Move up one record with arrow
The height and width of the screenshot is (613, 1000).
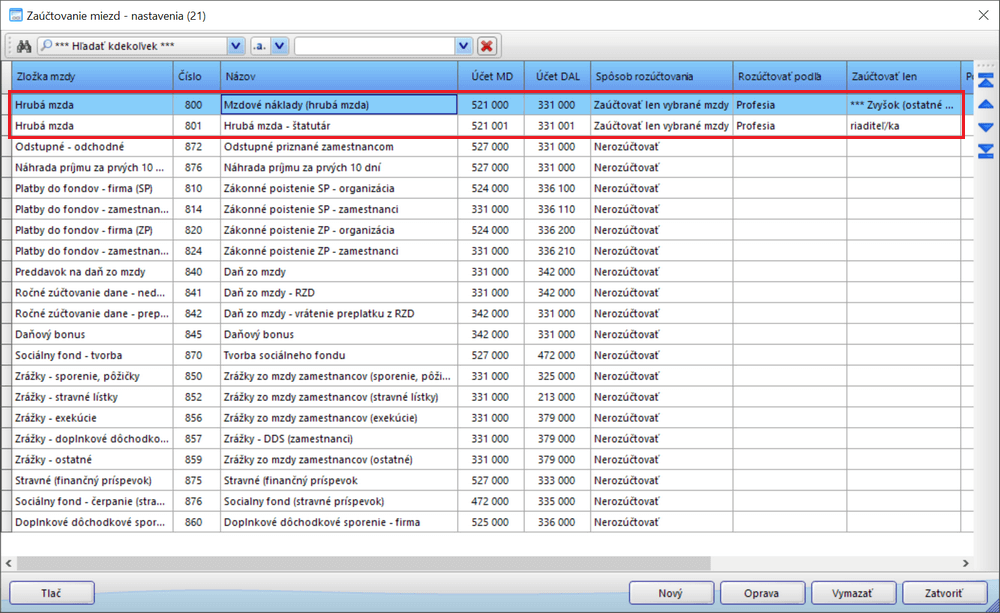click(985, 104)
